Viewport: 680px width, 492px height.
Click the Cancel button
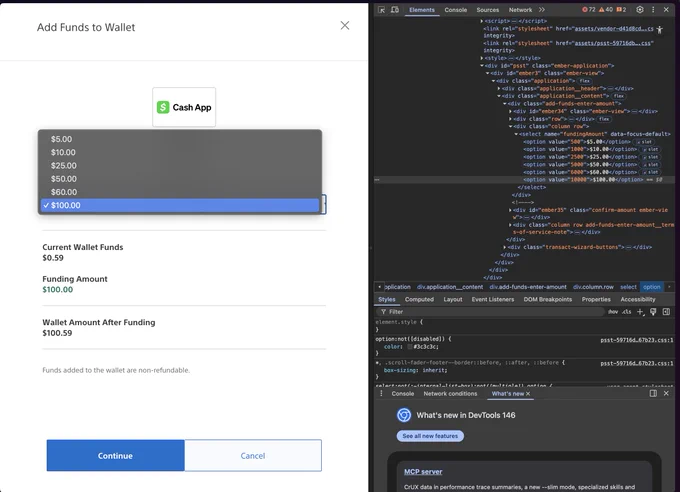tap(253, 456)
